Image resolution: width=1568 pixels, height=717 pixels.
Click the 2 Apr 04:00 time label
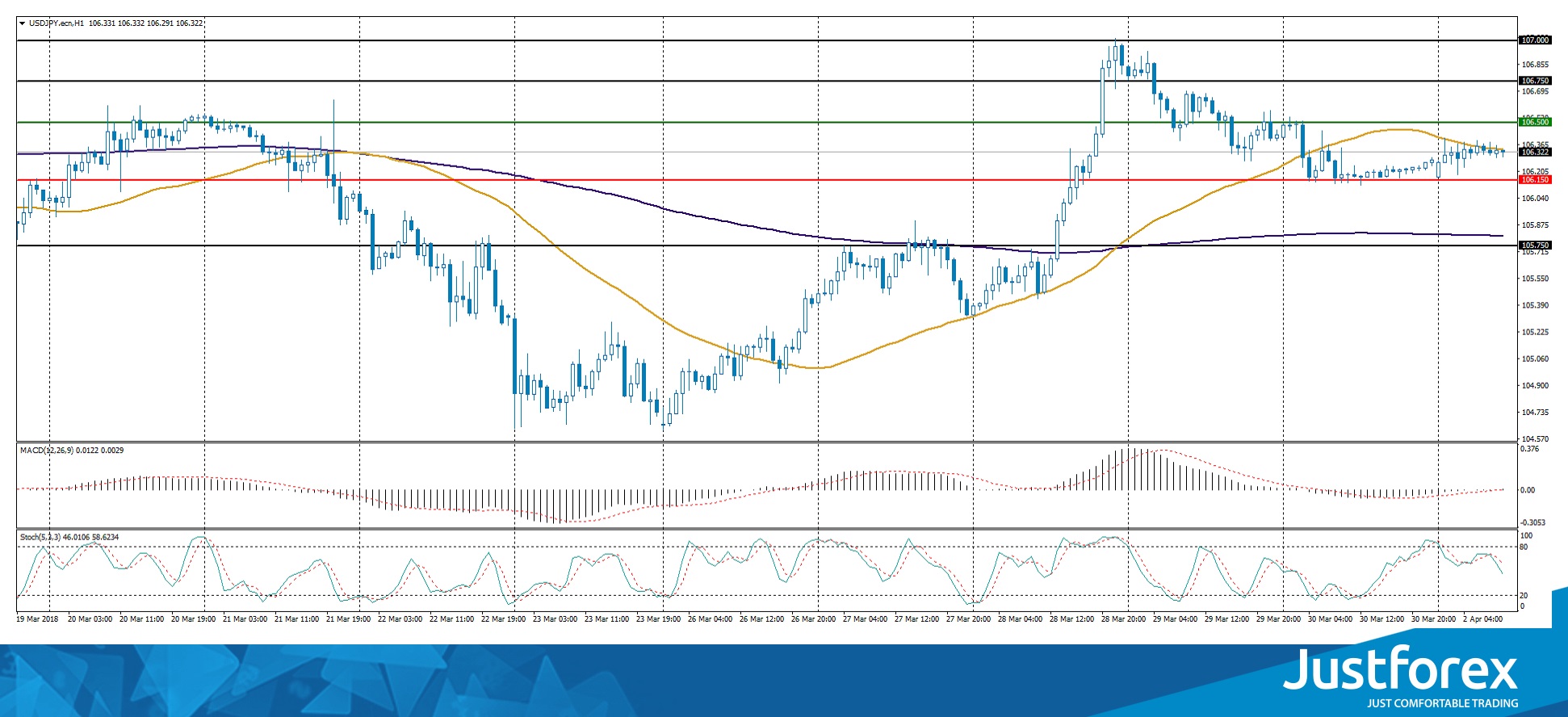click(1482, 619)
